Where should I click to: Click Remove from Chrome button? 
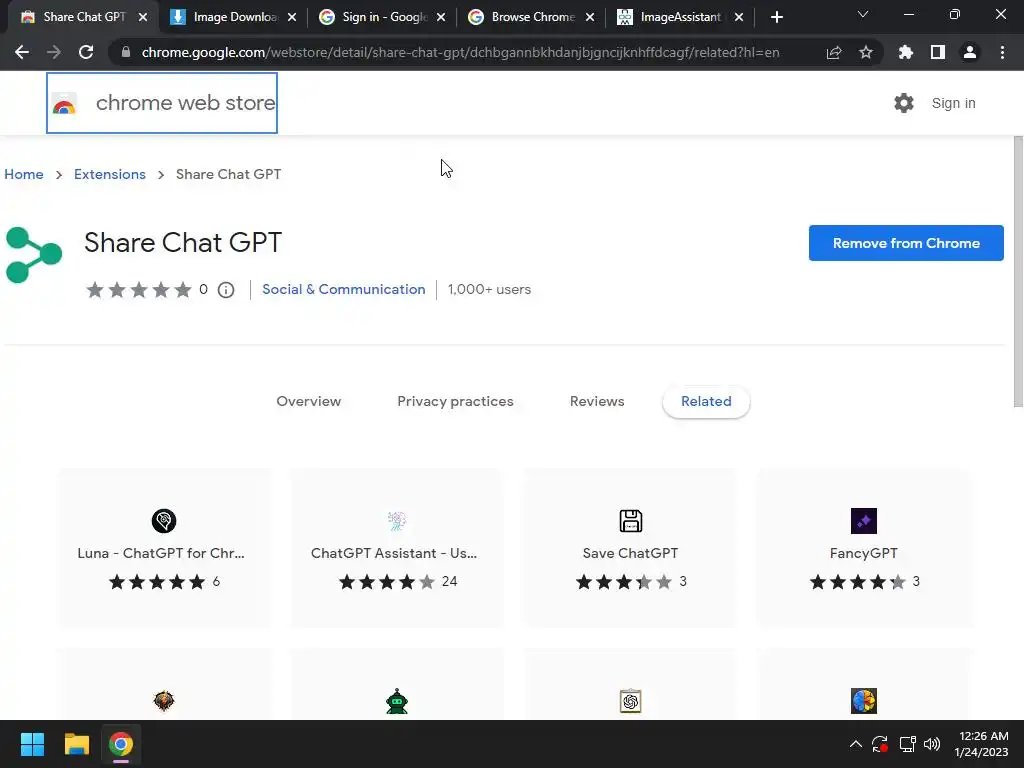tap(906, 243)
